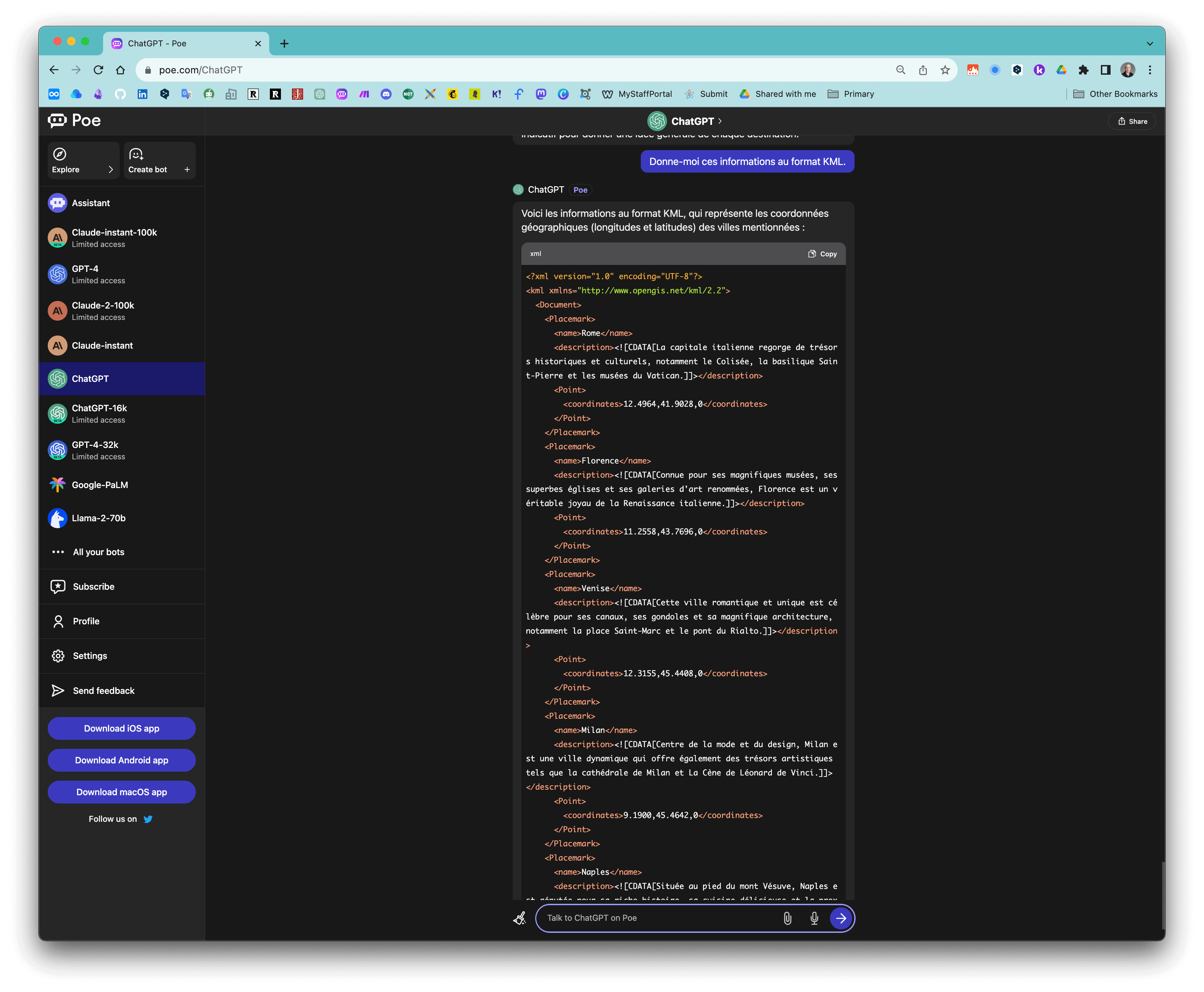Close the ChatGPT - Poe tab

coord(258,44)
